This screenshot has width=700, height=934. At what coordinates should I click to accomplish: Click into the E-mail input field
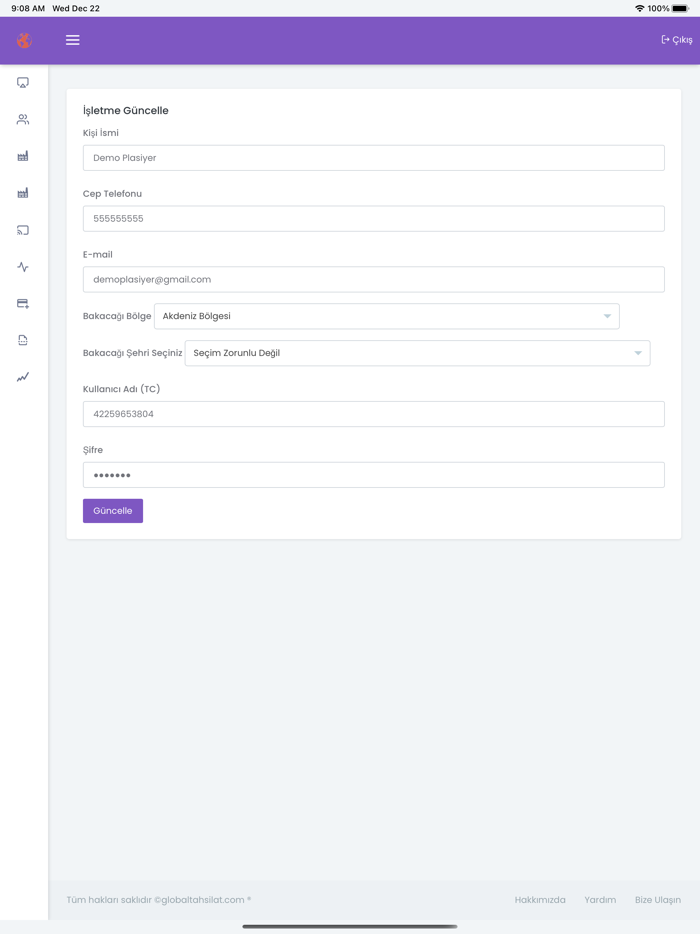(x=373, y=280)
